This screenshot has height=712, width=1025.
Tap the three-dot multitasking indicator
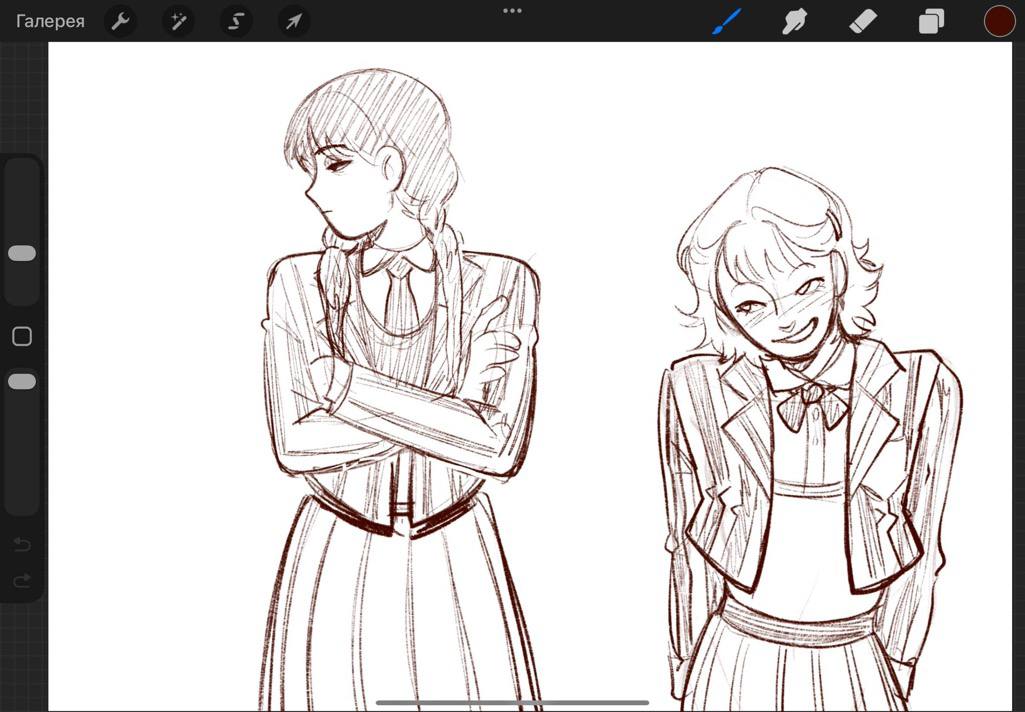pyautogui.click(x=512, y=10)
